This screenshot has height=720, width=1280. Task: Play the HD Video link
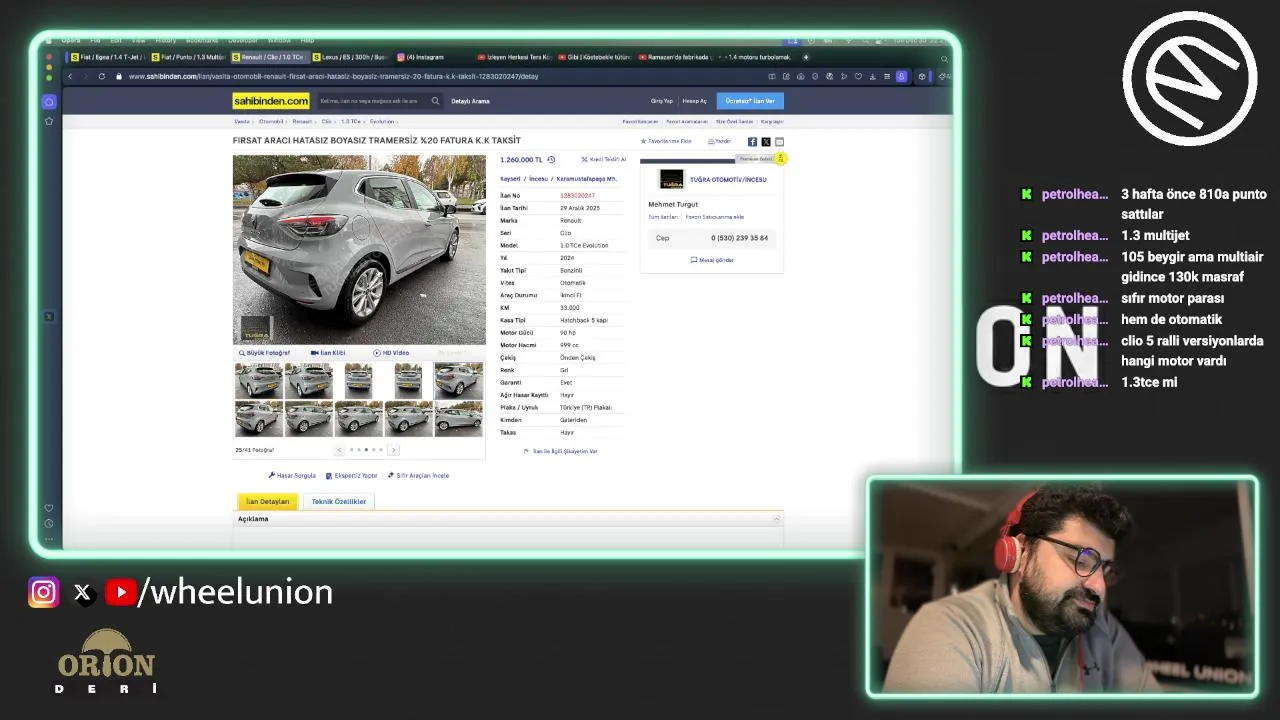tap(391, 353)
